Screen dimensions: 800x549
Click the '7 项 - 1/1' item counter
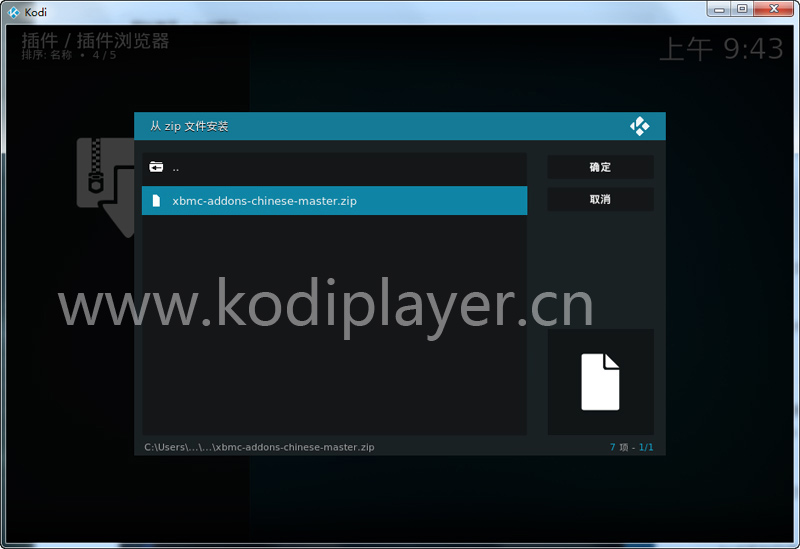click(631, 447)
